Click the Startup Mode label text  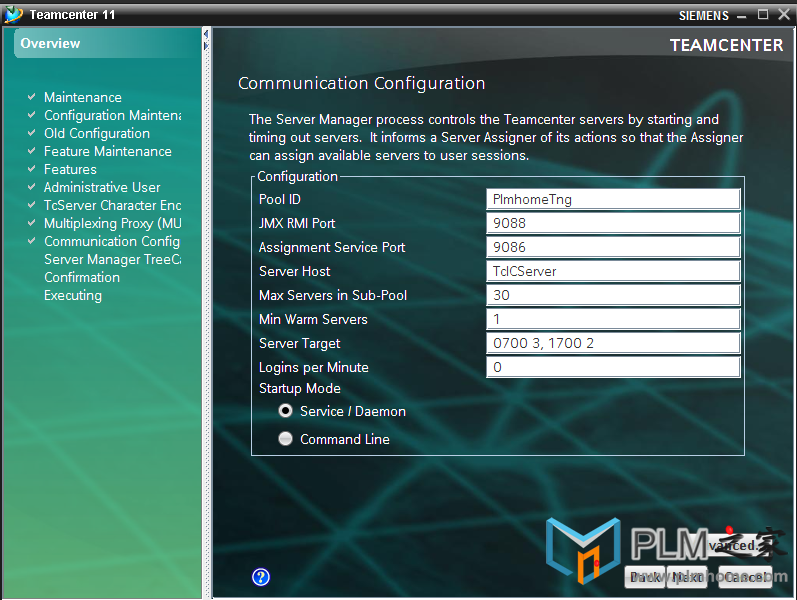coord(299,388)
